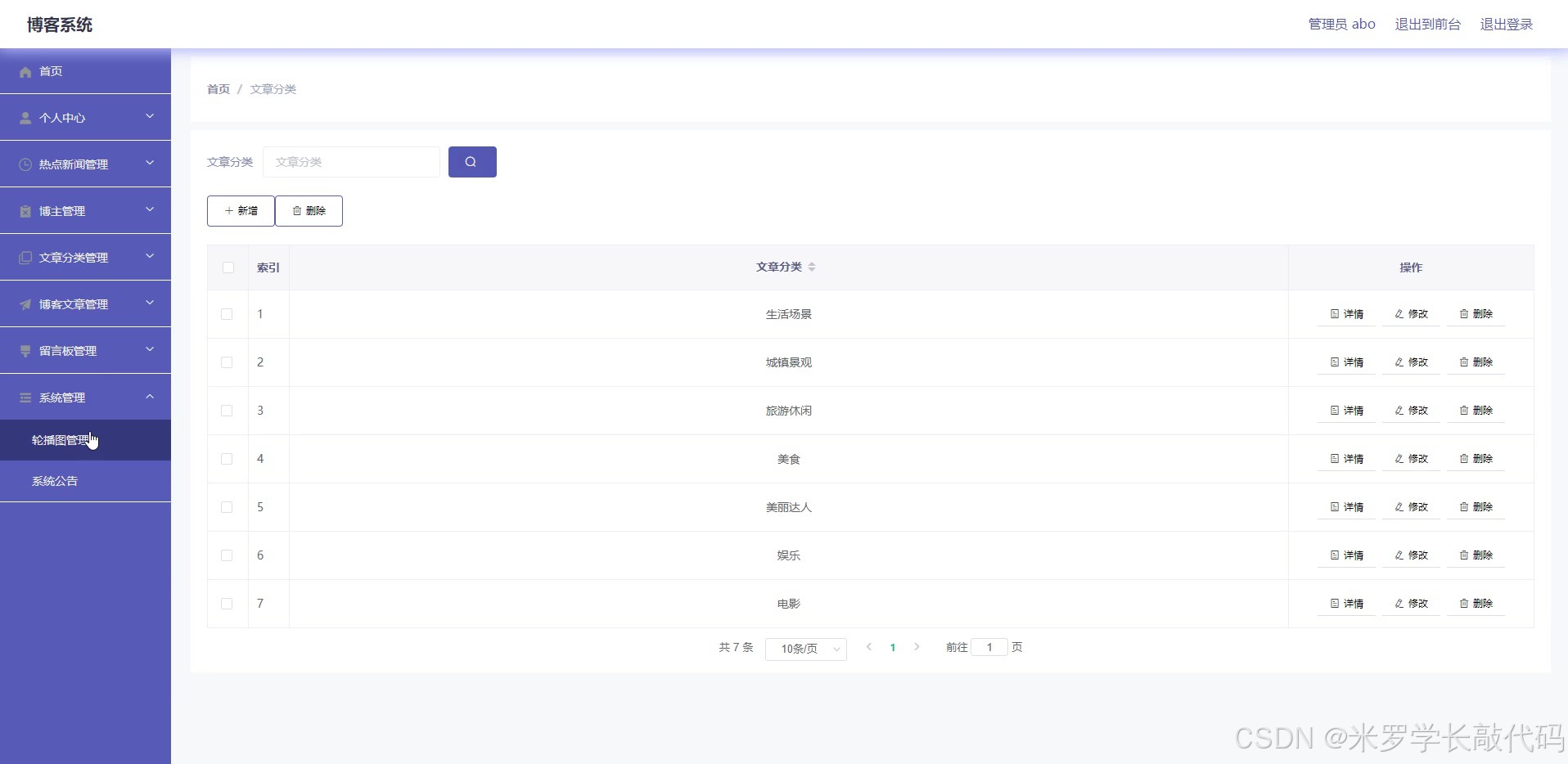Click the home icon in sidebar
The width and height of the screenshot is (1568, 764).
pos(25,72)
